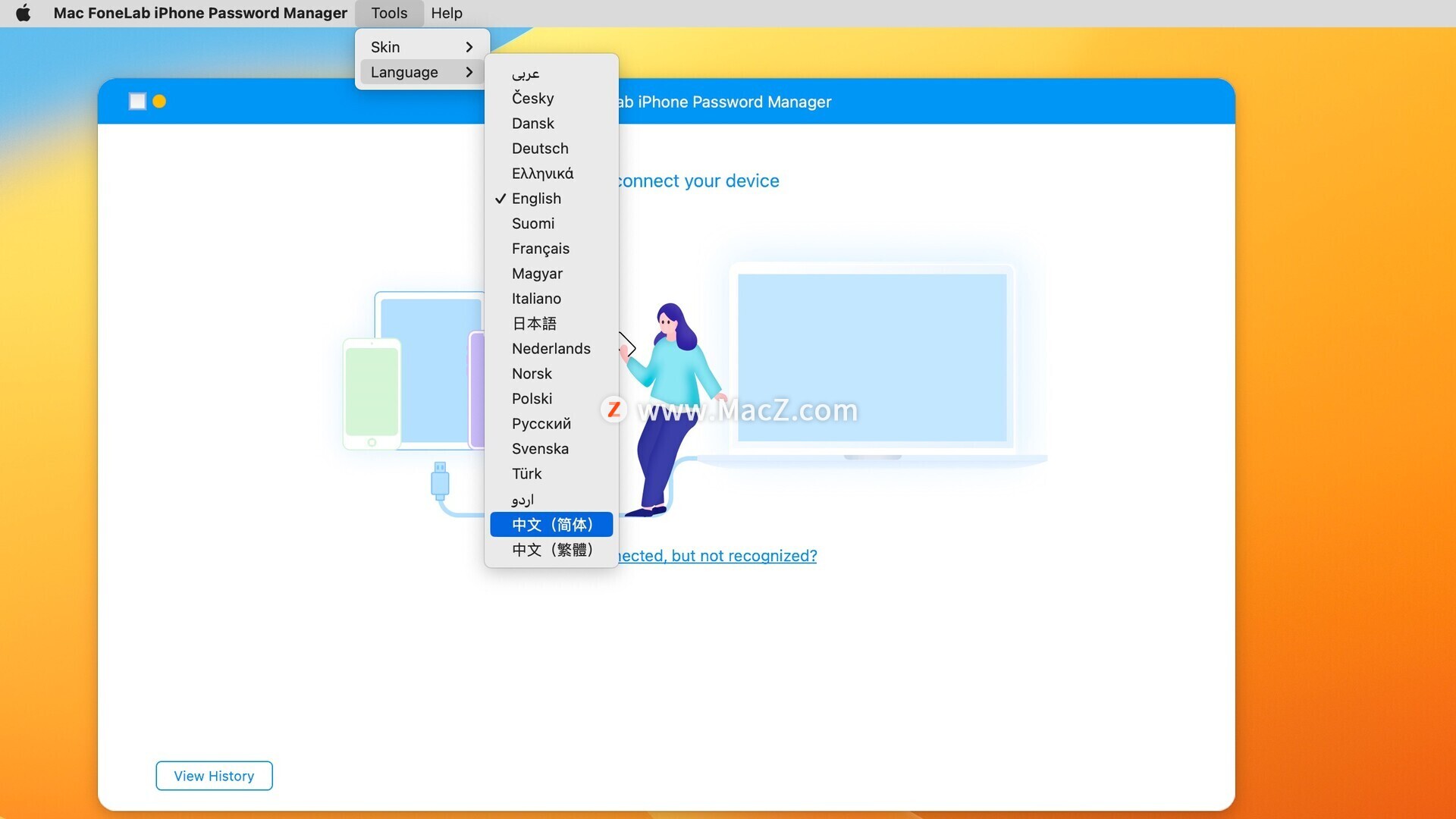Viewport: 1456px width, 819px height.
Task: Switch language to 日本語
Action: tap(551, 323)
